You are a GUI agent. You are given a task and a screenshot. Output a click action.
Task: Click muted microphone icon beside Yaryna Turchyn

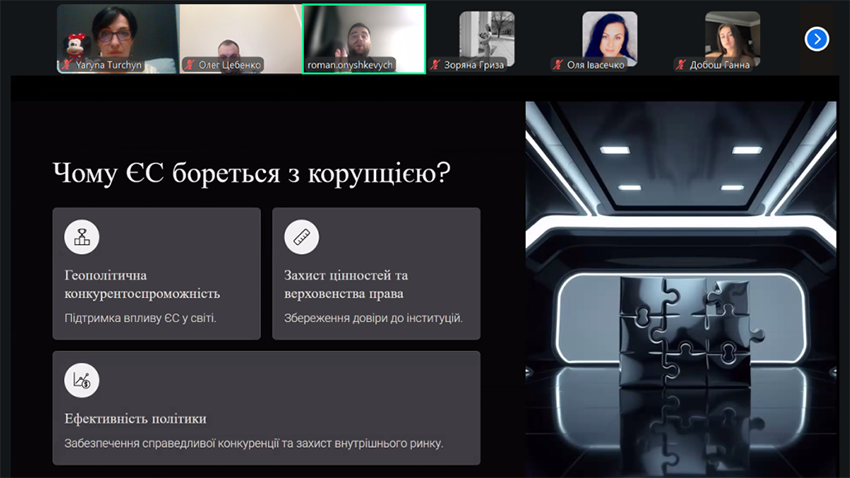(x=67, y=65)
